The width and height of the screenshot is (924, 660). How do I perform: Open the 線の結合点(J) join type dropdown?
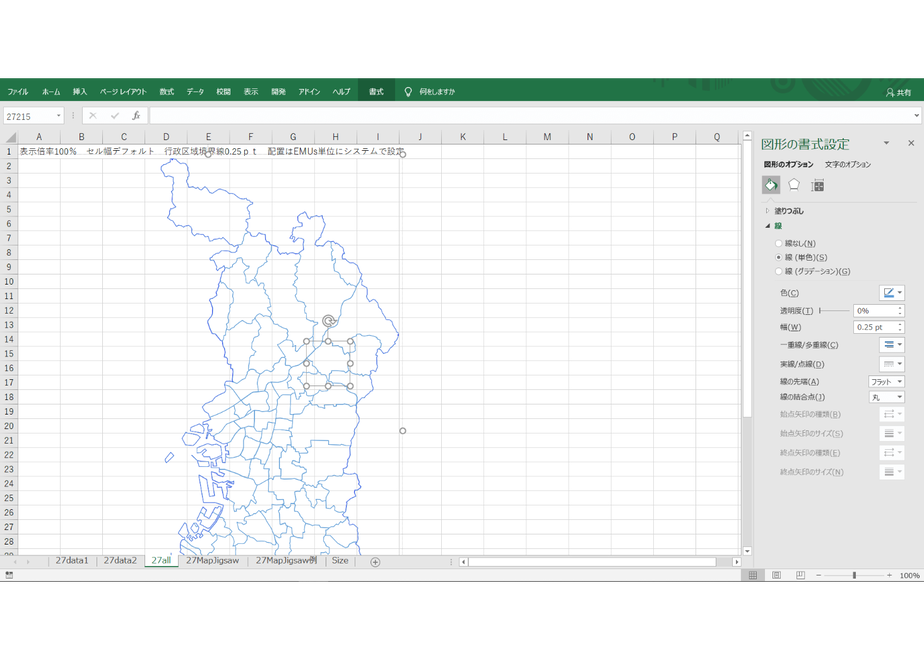point(886,397)
